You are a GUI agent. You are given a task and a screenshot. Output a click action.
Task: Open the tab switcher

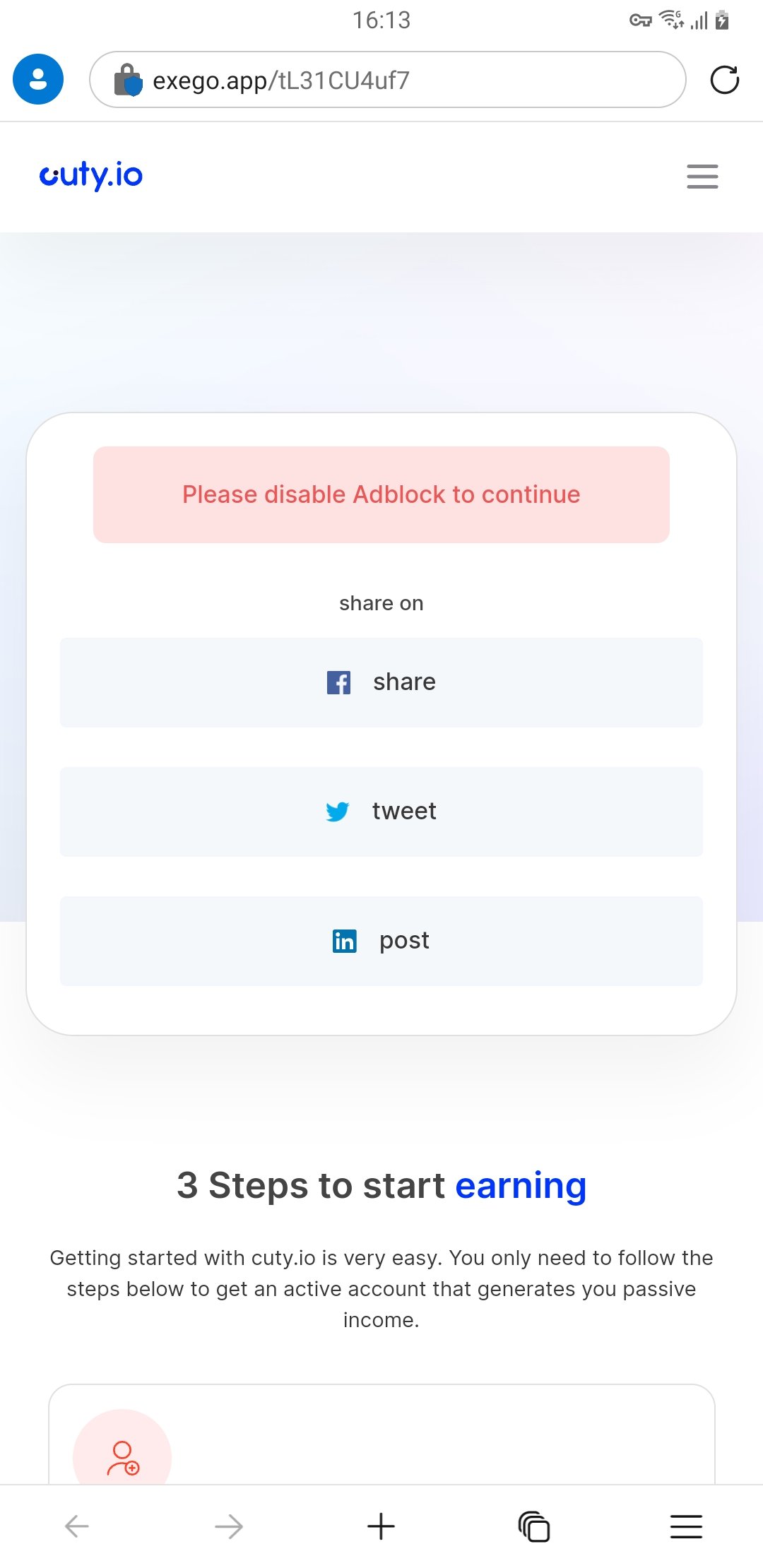tap(533, 1526)
